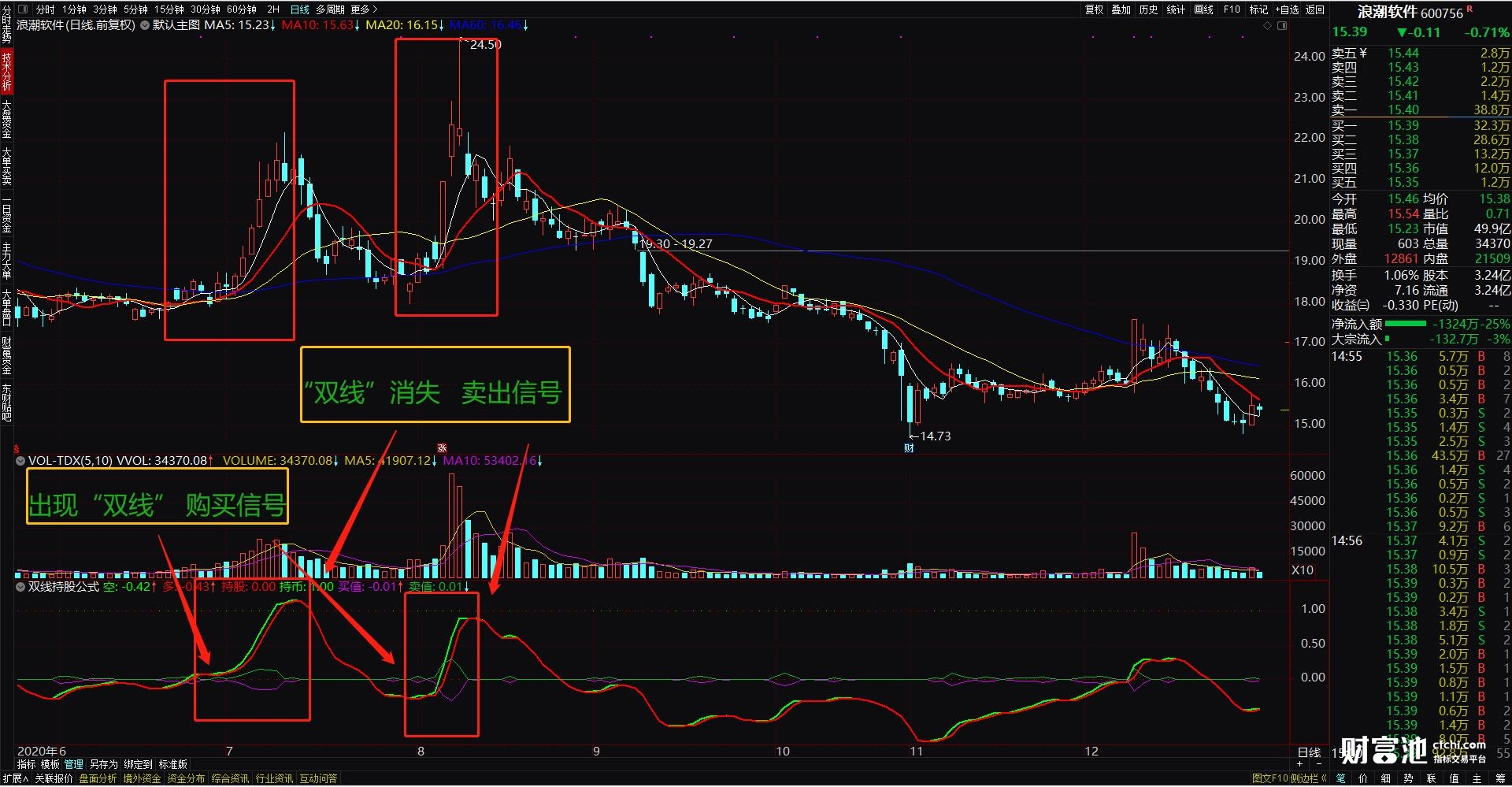Select the 1分钟 period
The height and width of the screenshot is (787, 1512).
point(74,9)
